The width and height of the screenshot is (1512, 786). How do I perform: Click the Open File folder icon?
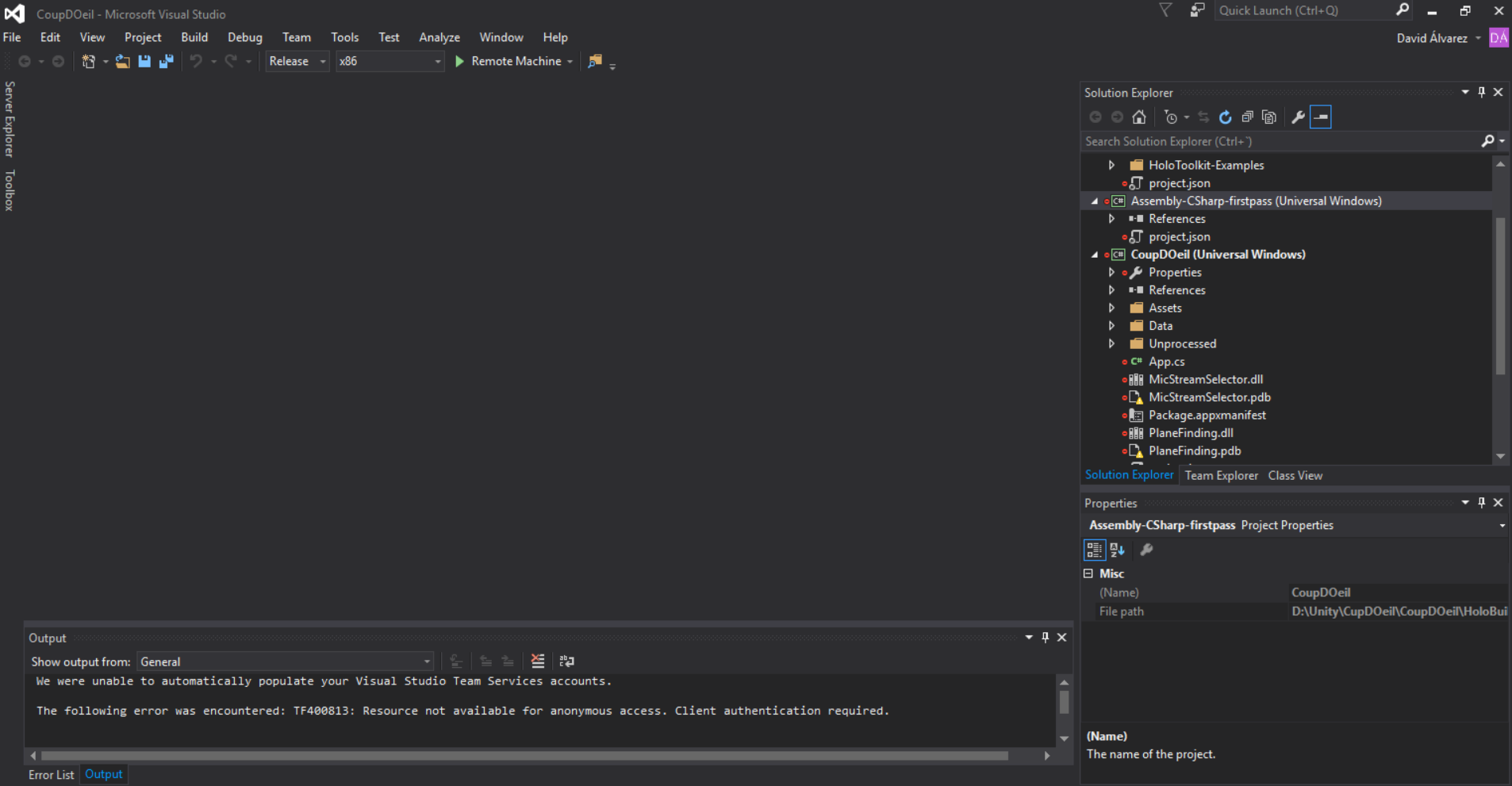pyautogui.click(x=122, y=61)
